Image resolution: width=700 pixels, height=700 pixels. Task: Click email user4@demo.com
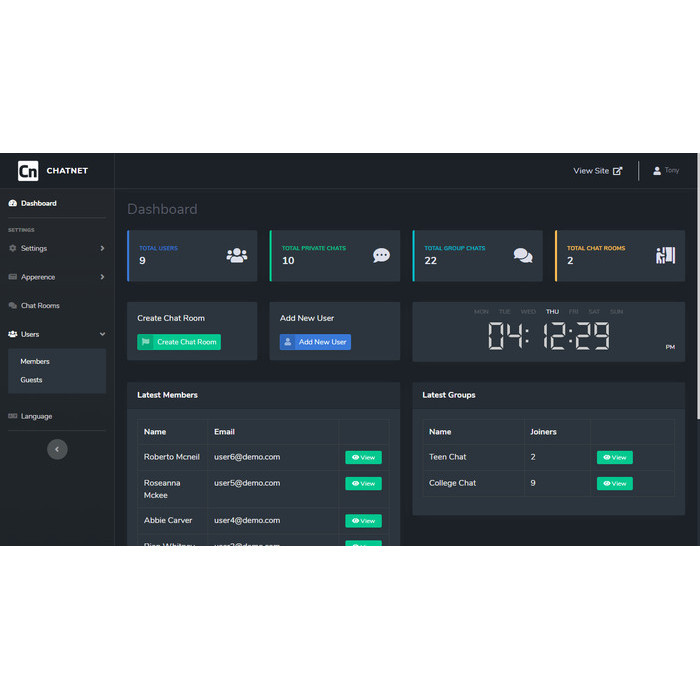click(247, 520)
